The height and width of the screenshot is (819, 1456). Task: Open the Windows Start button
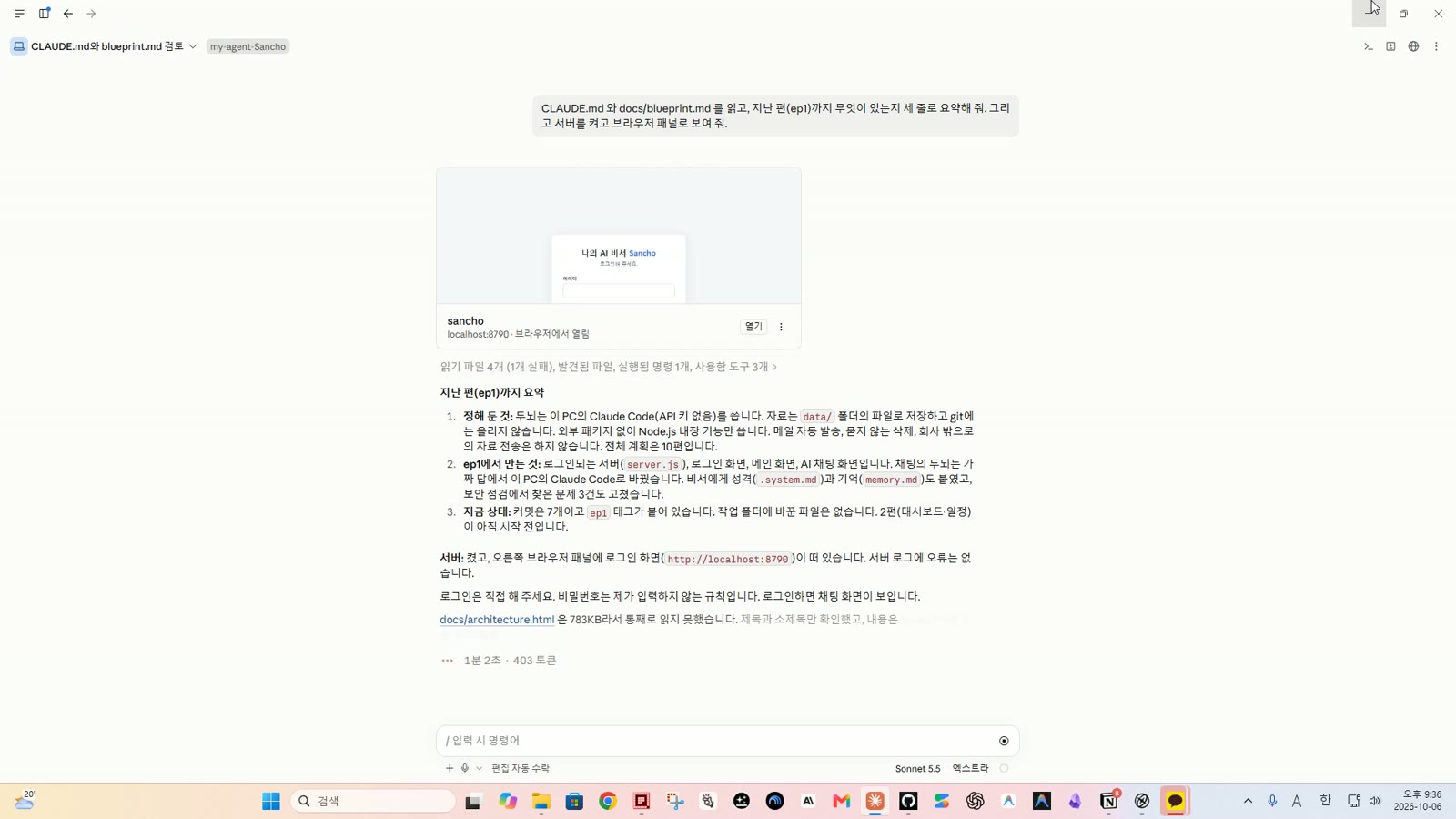[270, 801]
